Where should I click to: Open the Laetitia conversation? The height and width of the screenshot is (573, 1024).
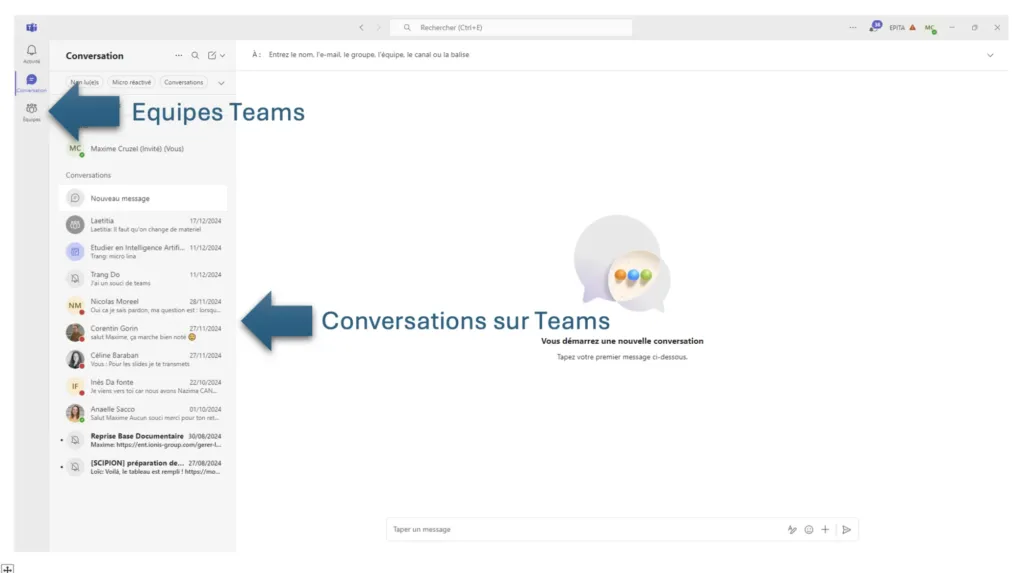tap(143, 225)
